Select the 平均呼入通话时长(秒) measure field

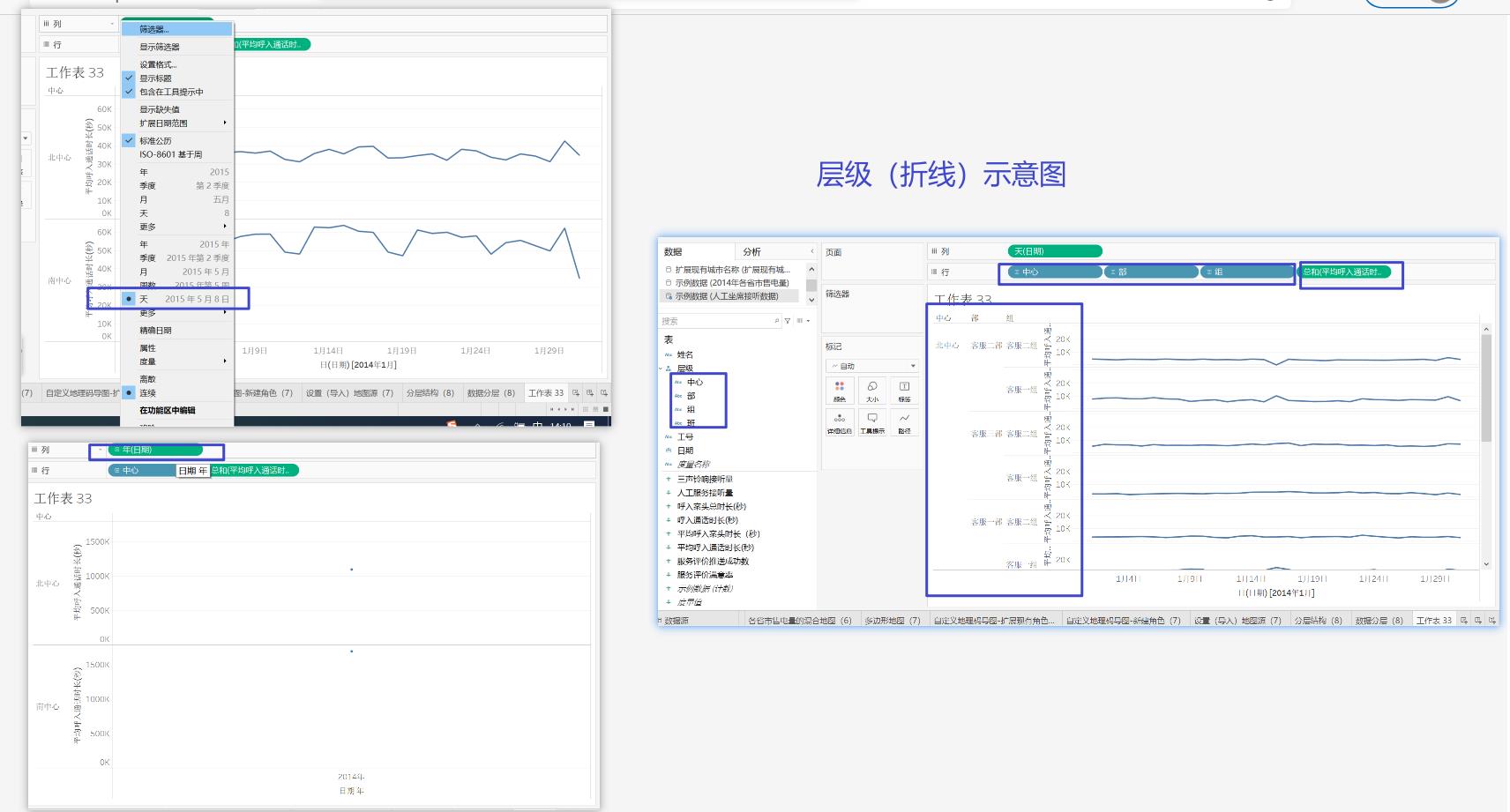(715, 548)
